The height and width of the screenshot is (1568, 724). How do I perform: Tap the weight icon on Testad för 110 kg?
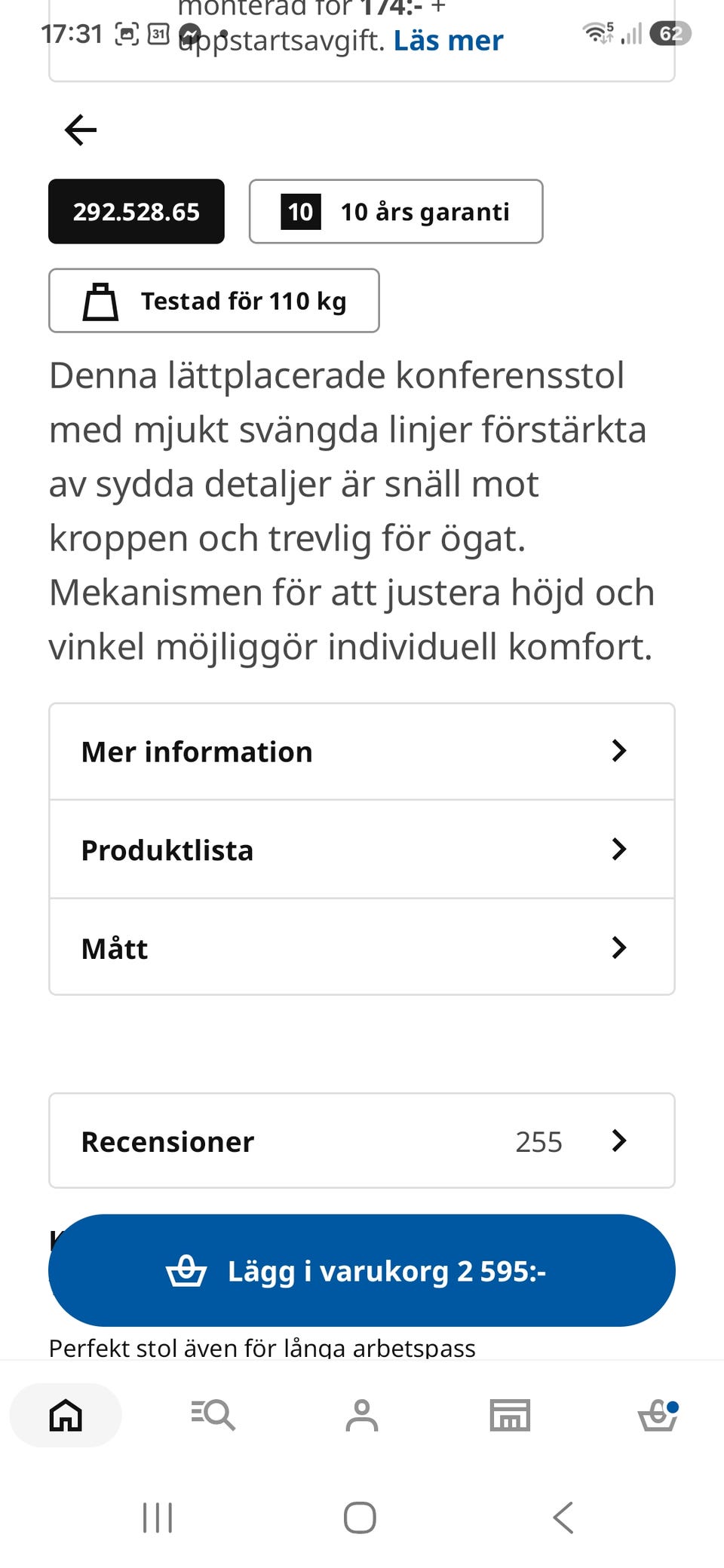click(100, 302)
